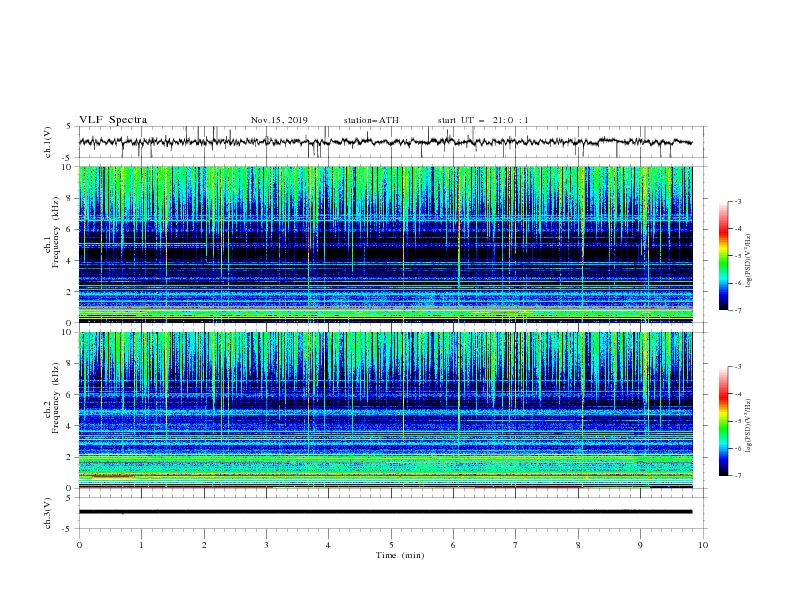Click time axis tick label "7"

pyautogui.click(x=516, y=545)
